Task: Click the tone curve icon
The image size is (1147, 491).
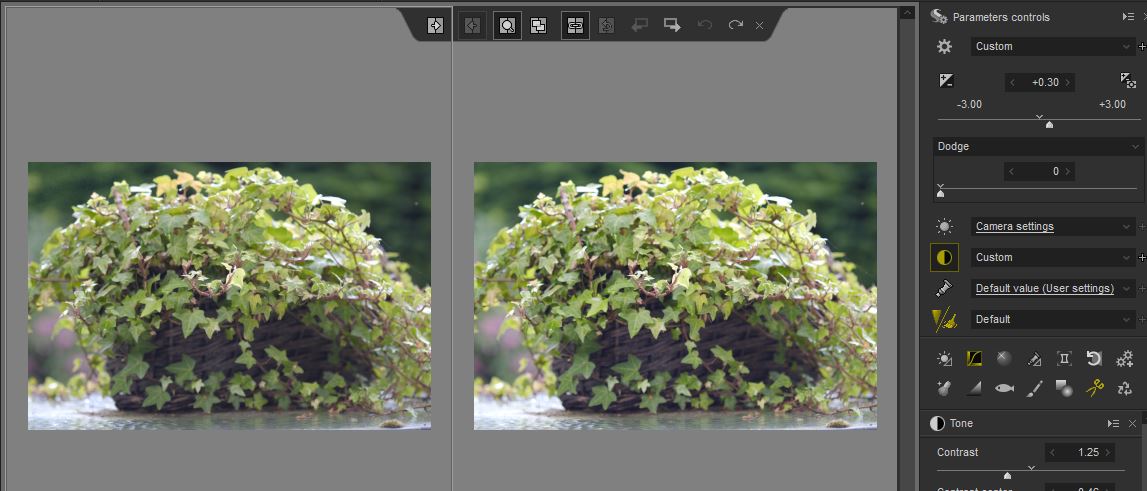Action: pyautogui.click(x=974, y=358)
